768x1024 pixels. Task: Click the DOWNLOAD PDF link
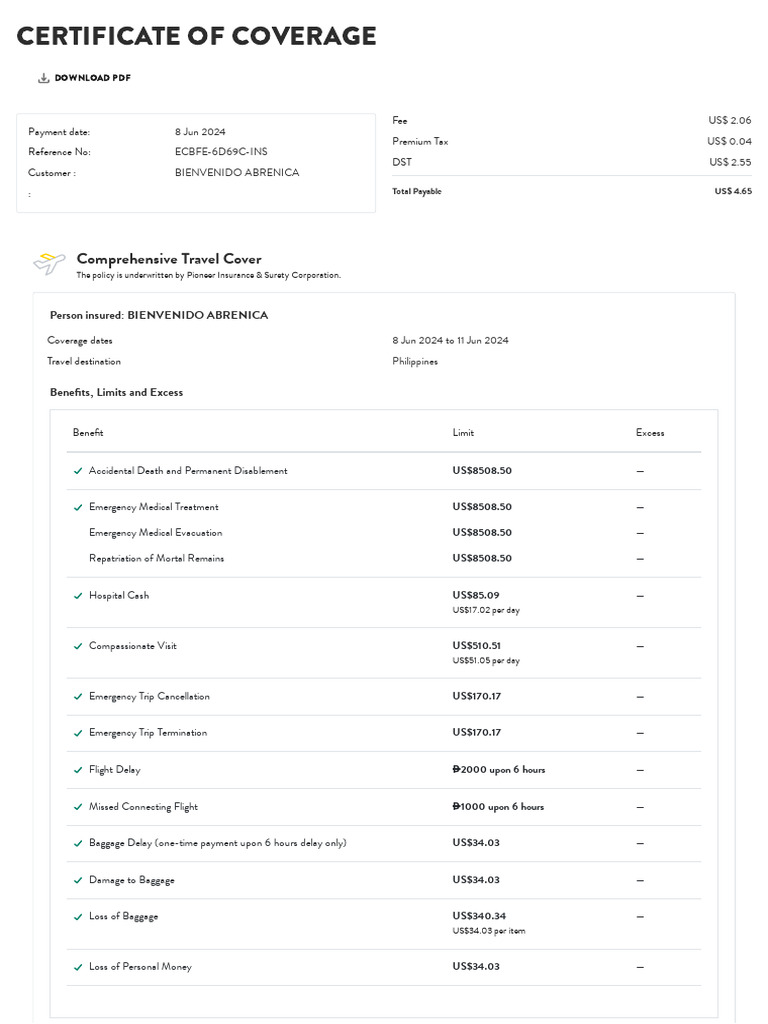pos(92,78)
